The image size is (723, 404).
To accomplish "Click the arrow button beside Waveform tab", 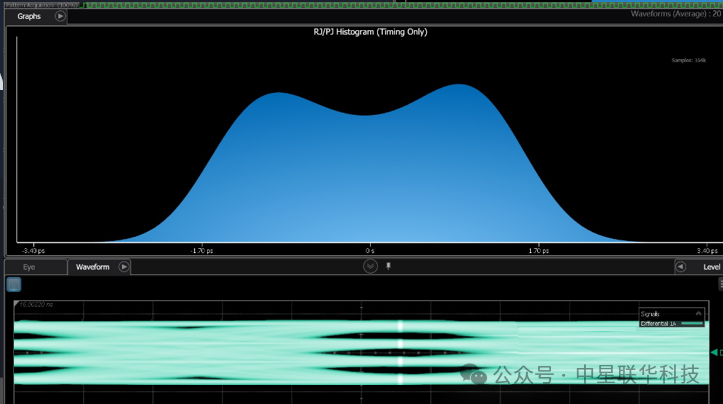I will point(124,267).
